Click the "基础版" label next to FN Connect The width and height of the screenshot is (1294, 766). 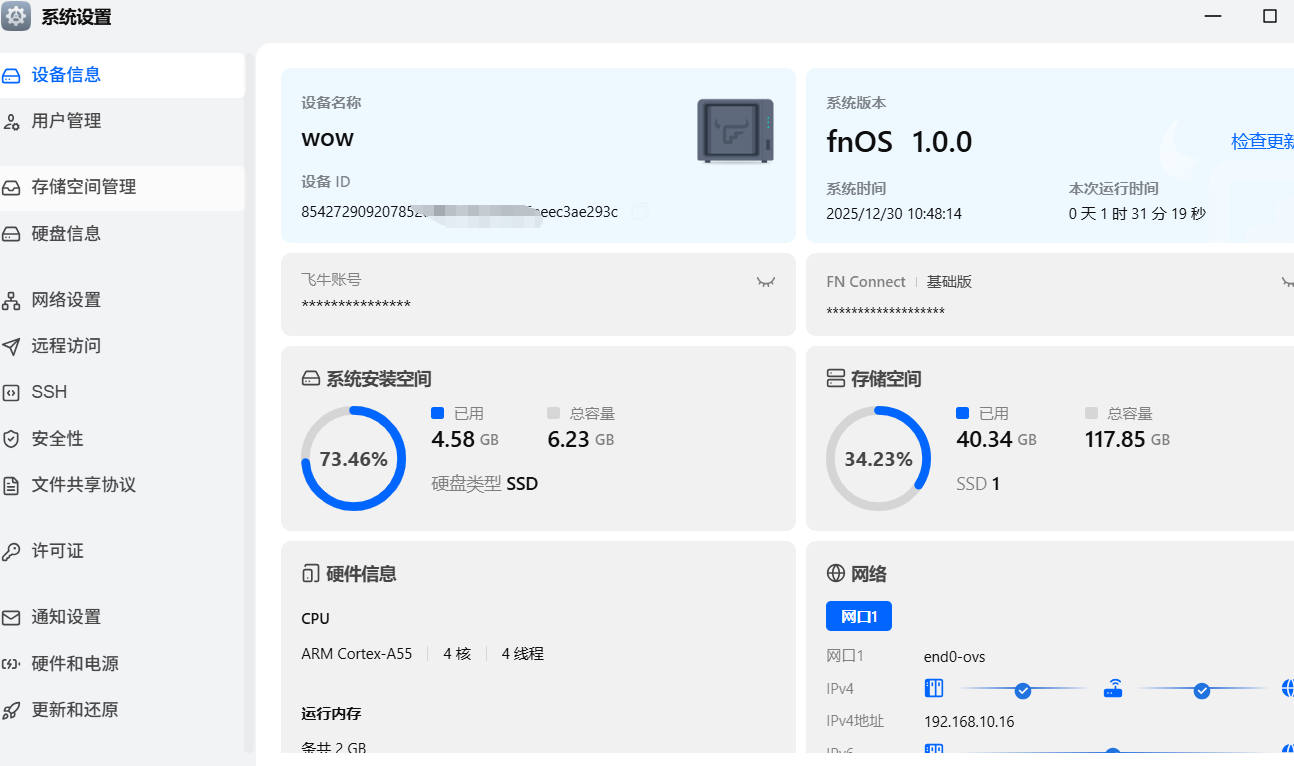pos(949,282)
